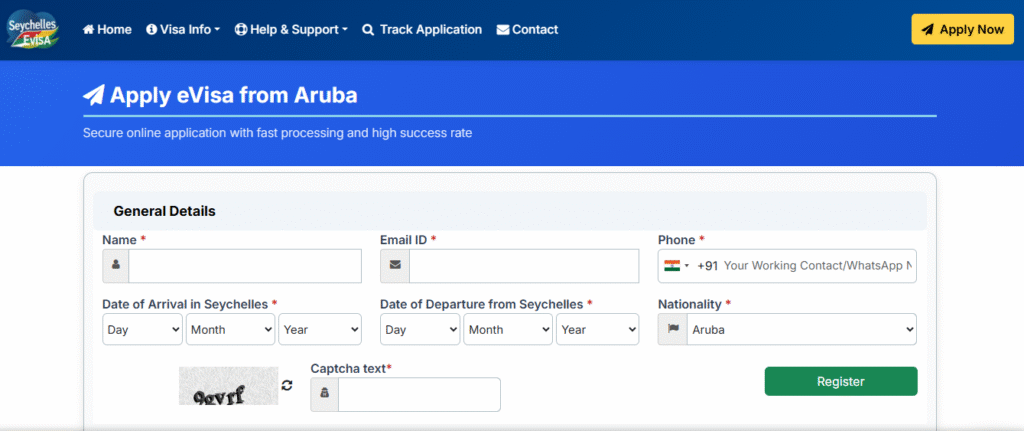
Task: Click the lock icon beside Captcha text field
Action: point(324,395)
